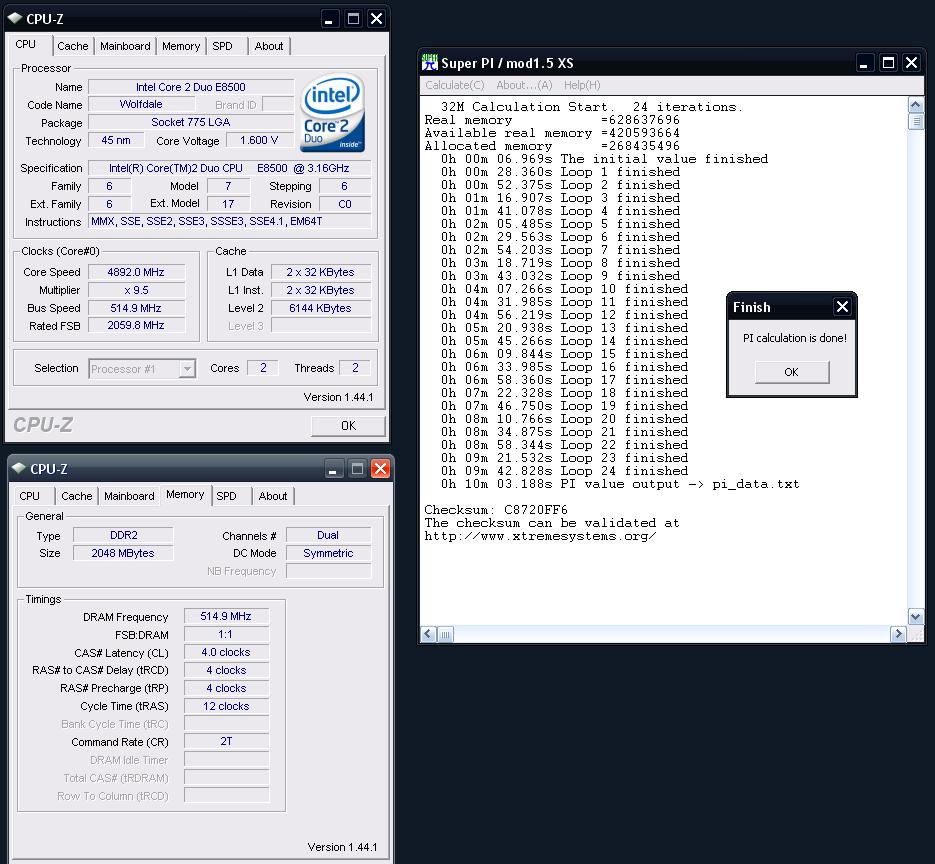
Task: Click the DRAM Frequency value 514.9 MHz
Action: pyautogui.click(x=226, y=617)
